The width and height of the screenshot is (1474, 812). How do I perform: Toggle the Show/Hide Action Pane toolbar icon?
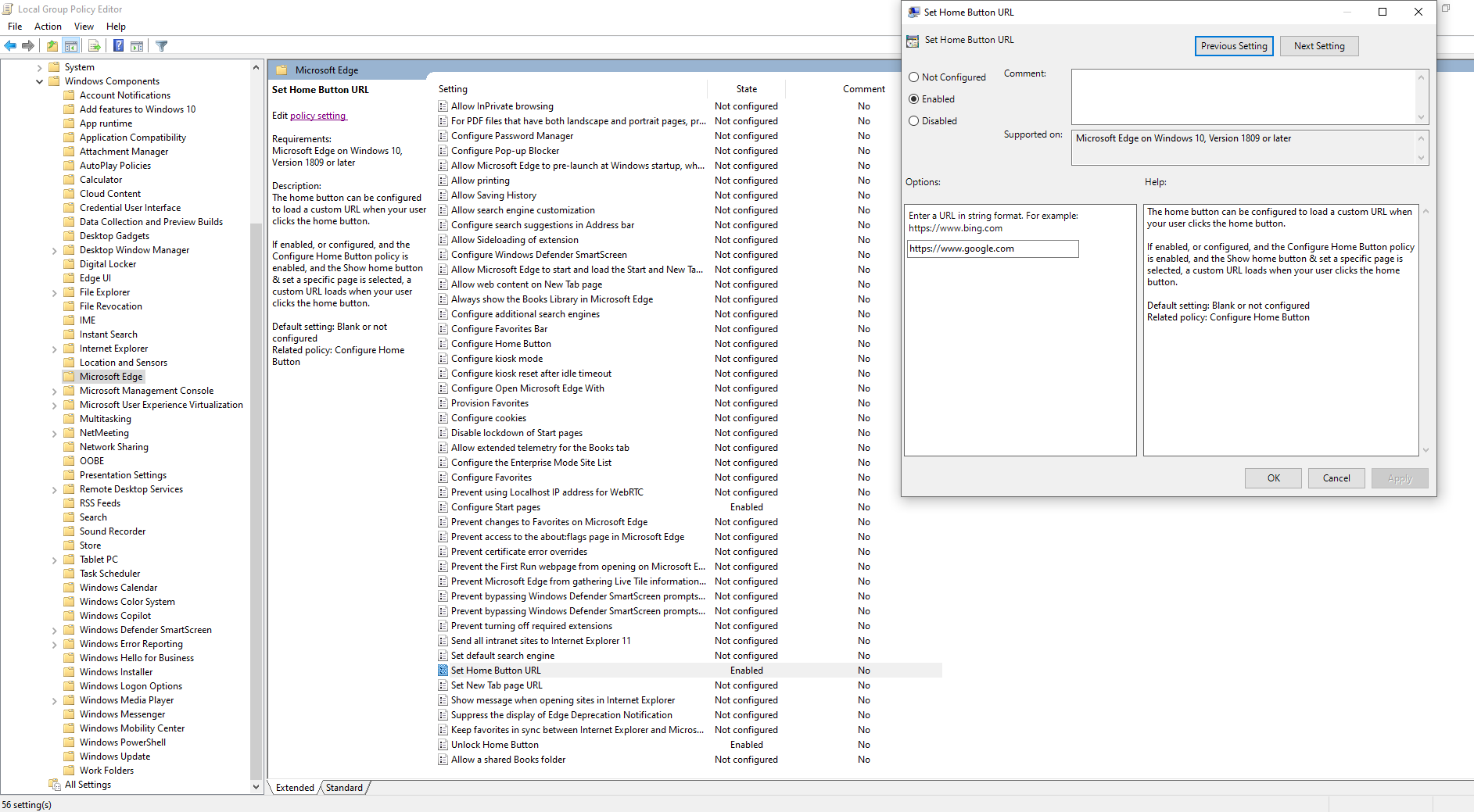(x=137, y=46)
